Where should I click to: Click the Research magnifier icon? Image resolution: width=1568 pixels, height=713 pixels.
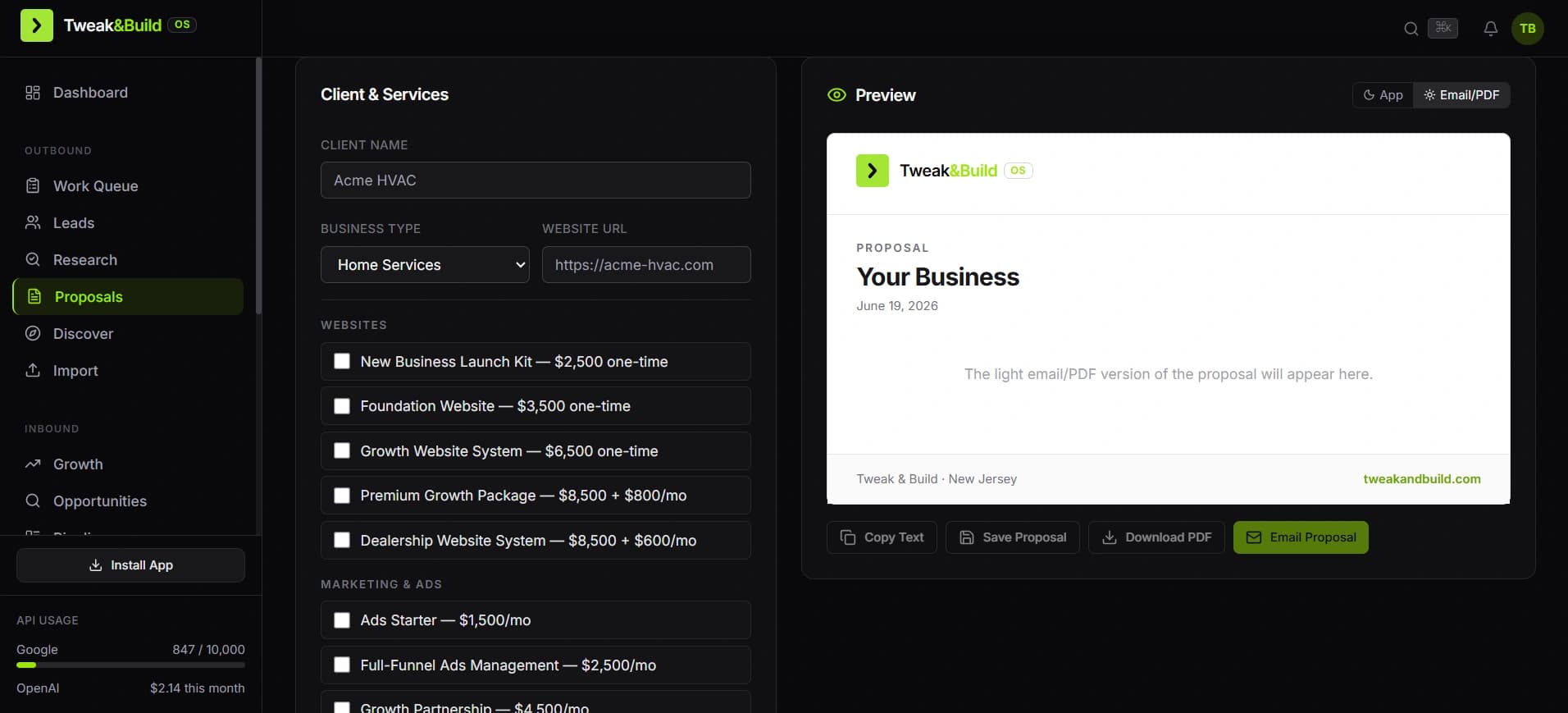pyautogui.click(x=33, y=260)
